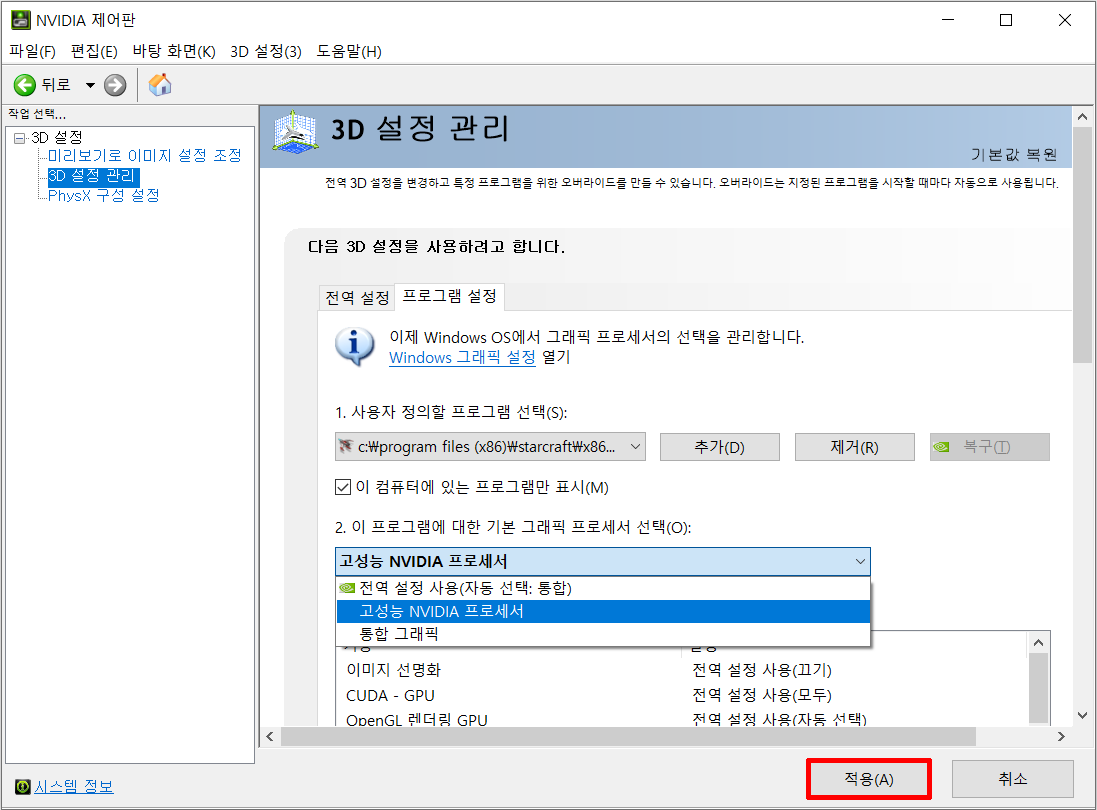
Task: Open the Home icon in toolbar
Action: [160, 85]
